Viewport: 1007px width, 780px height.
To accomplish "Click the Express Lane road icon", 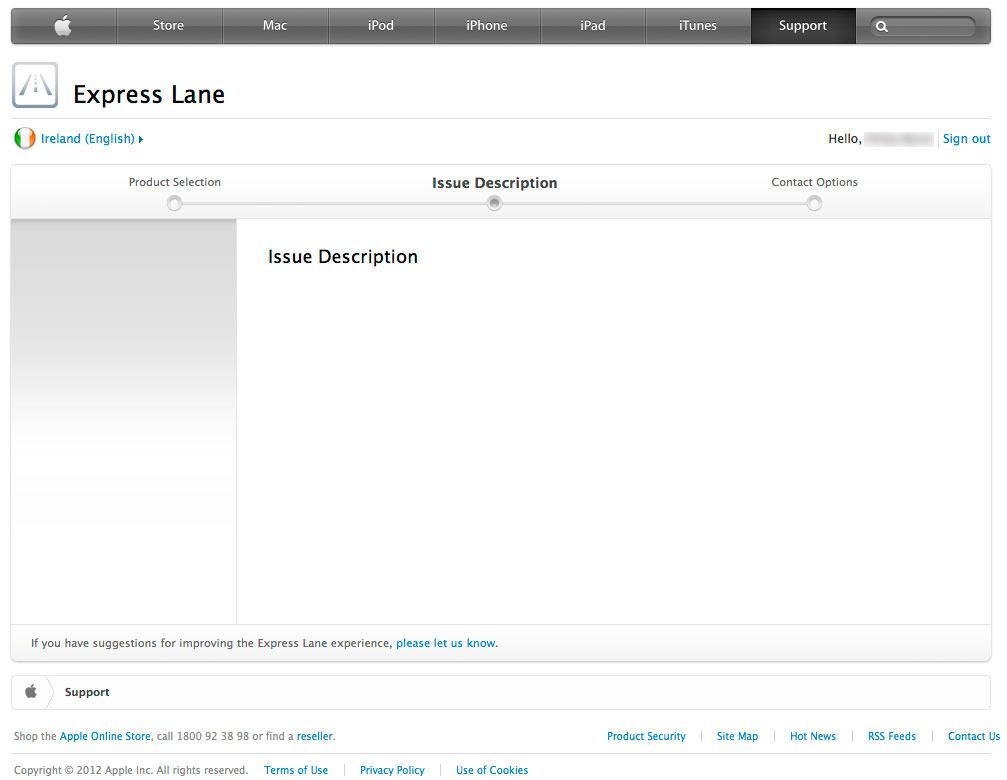I will point(35,85).
